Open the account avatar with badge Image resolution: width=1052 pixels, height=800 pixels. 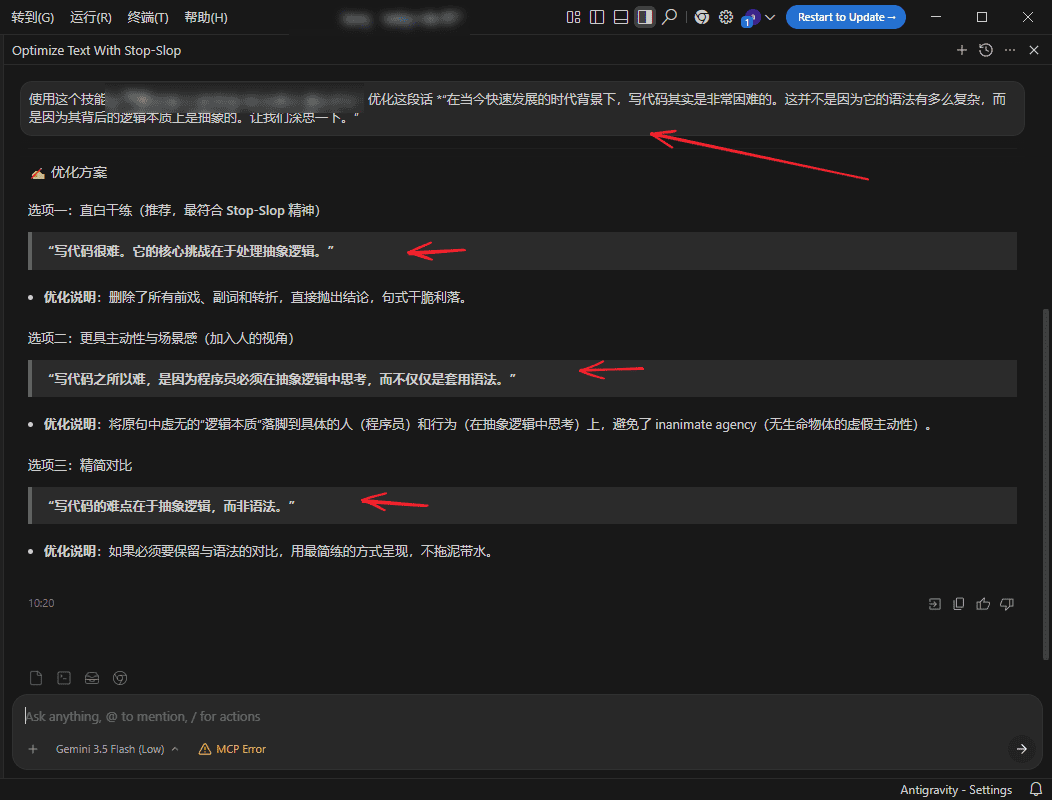[x=751, y=18]
